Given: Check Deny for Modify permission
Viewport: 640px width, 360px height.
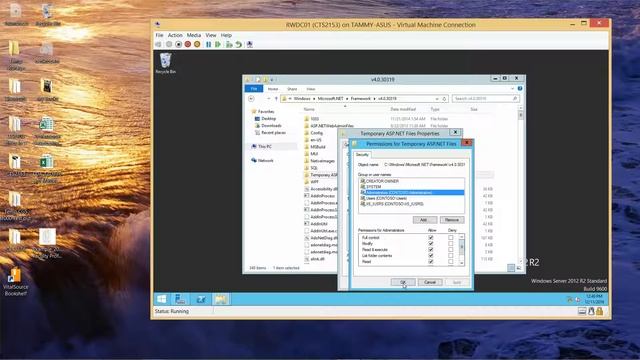Looking at the screenshot, I should point(451,244).
